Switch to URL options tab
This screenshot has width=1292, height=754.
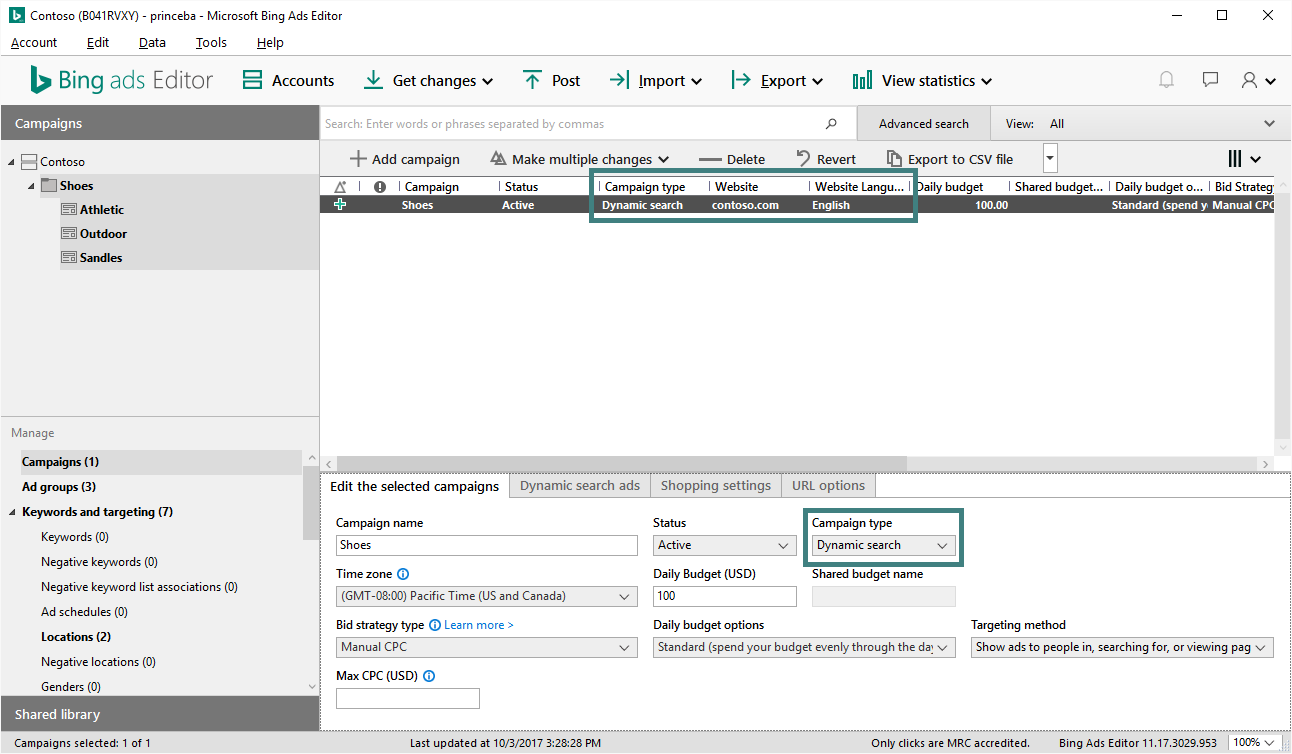click(828, 486)
